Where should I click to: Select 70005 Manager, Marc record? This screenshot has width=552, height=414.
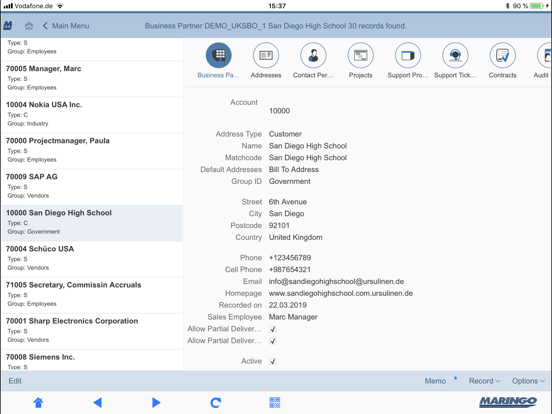(x=92, y=79)
